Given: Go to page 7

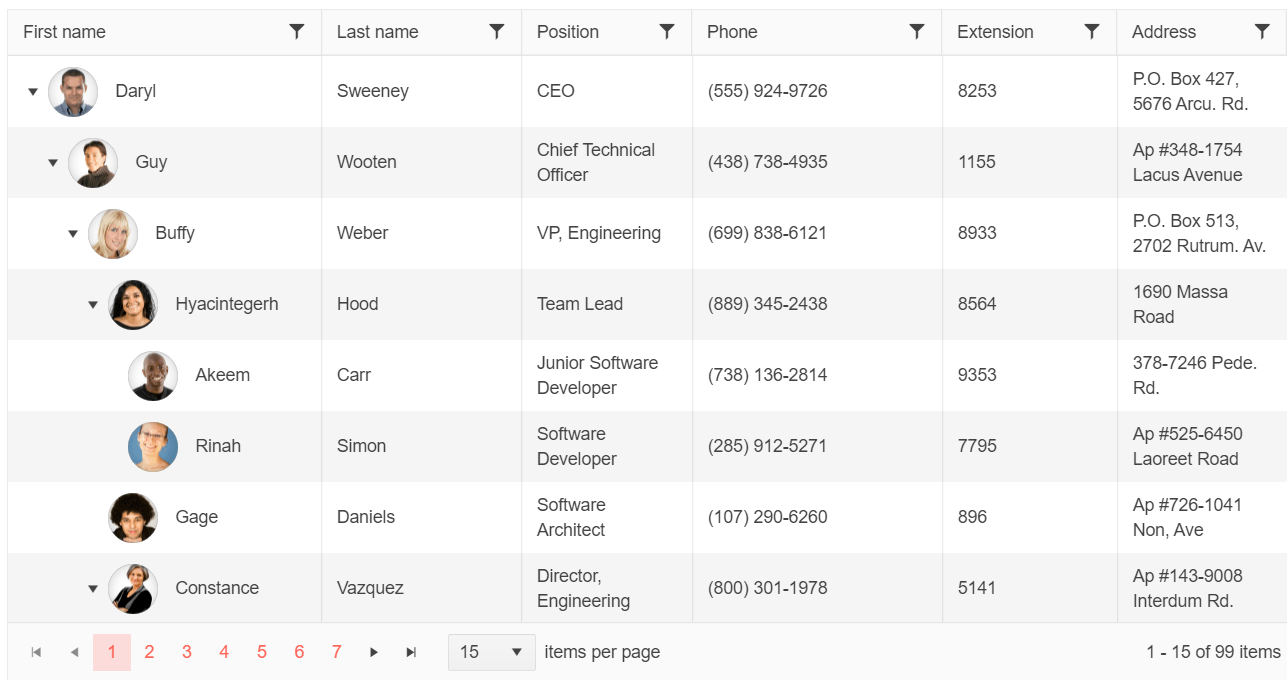Looking at the screenshot, I should (336, 651).
